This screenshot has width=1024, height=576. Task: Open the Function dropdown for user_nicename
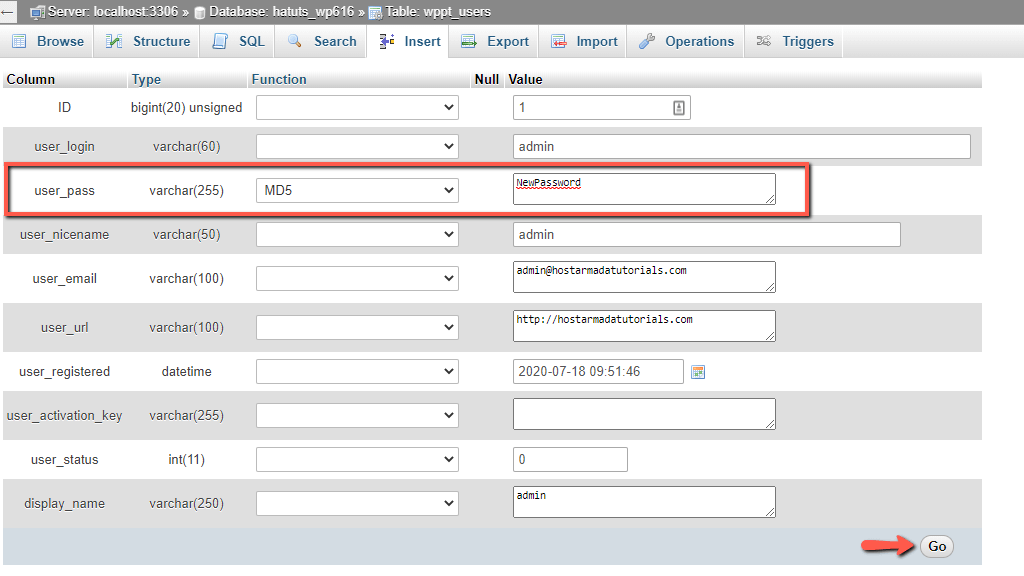(357, 234)
